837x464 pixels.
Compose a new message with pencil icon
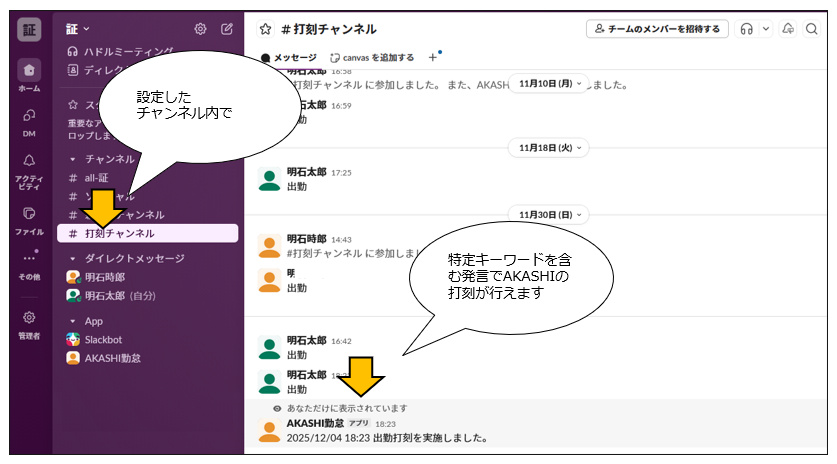(227, 29)
